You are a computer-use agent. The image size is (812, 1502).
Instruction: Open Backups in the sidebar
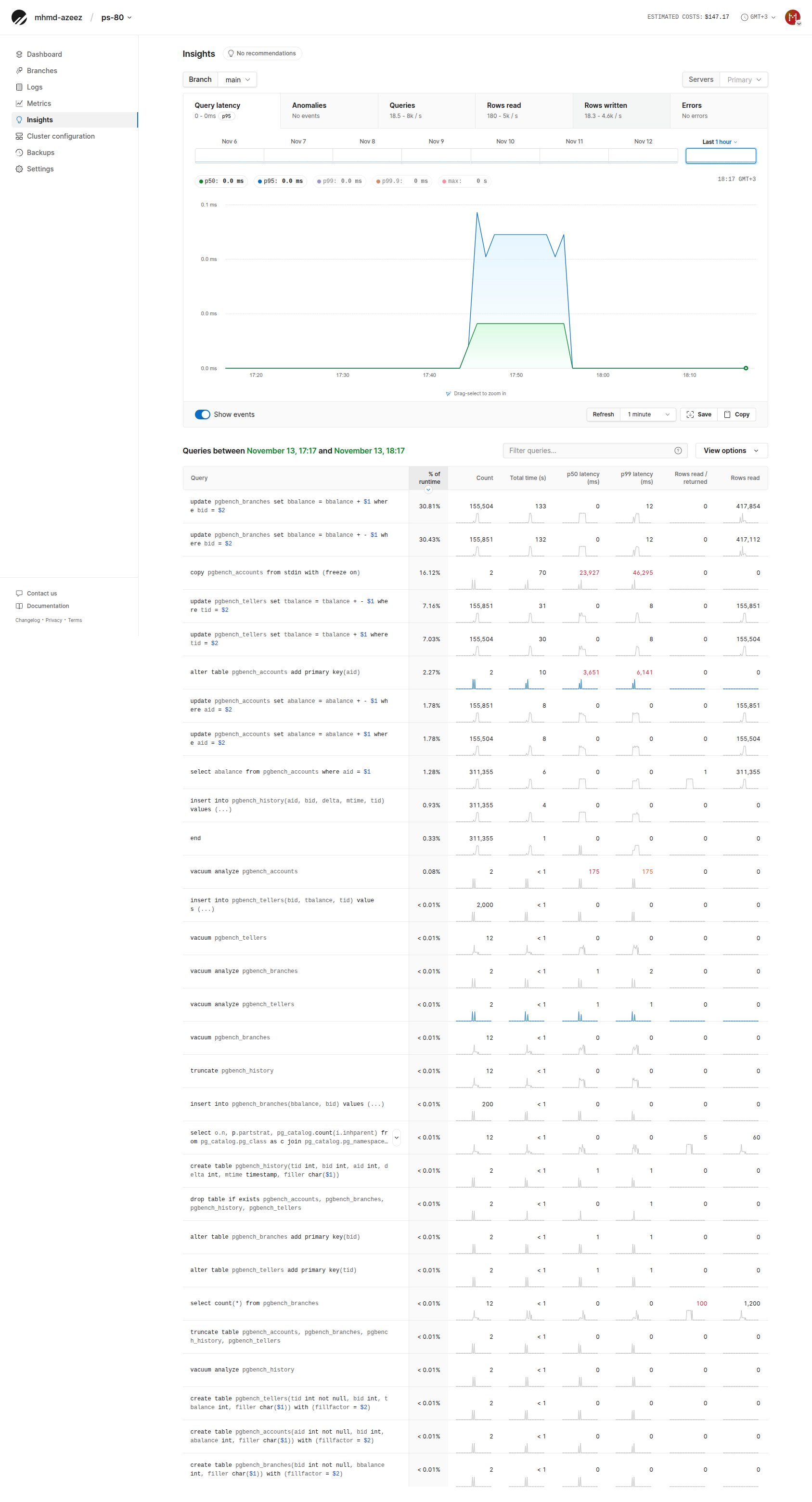(40, 152)
